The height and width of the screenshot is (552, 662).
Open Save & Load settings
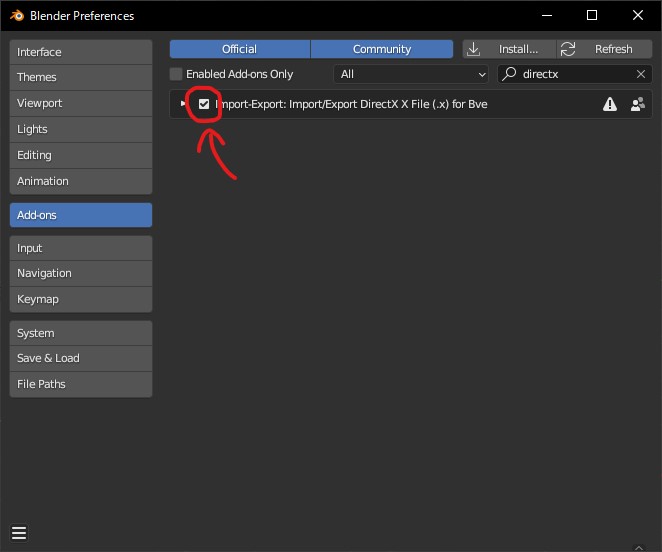pos(81,358)
